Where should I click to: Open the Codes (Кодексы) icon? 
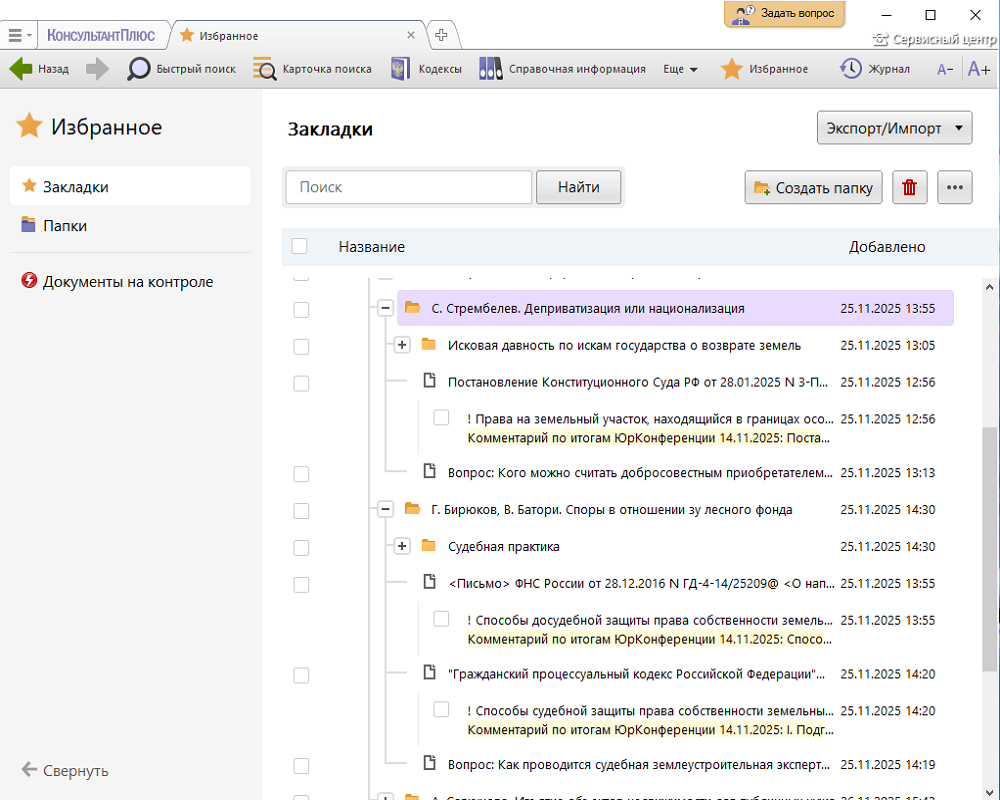(x=401, y=69)
